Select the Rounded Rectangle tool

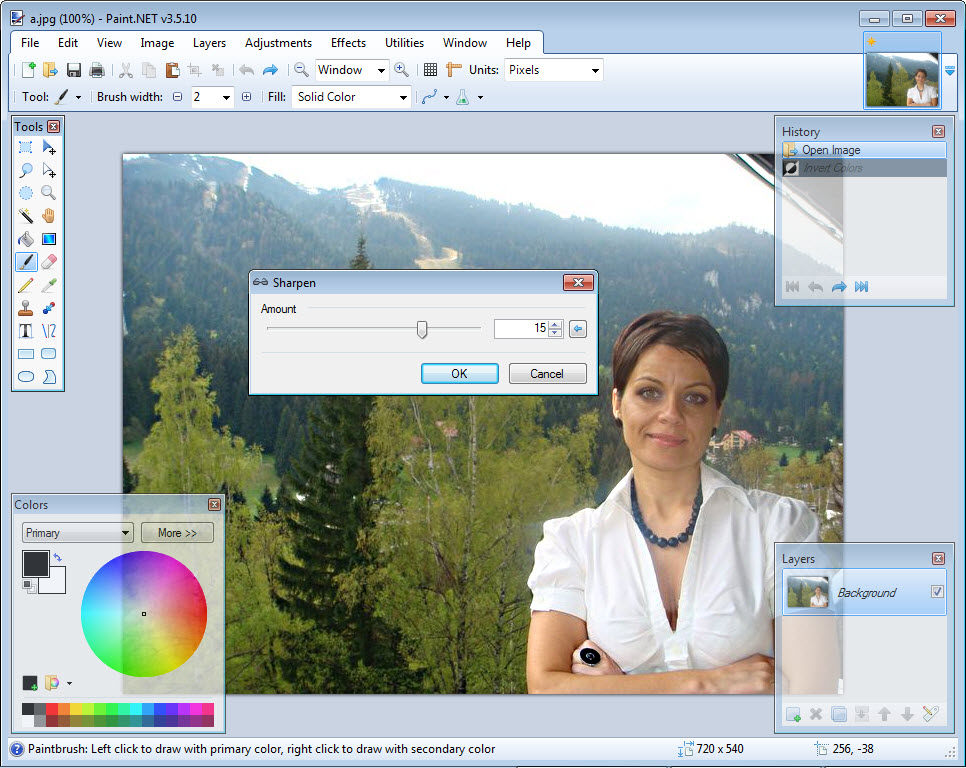pos(49,354)
